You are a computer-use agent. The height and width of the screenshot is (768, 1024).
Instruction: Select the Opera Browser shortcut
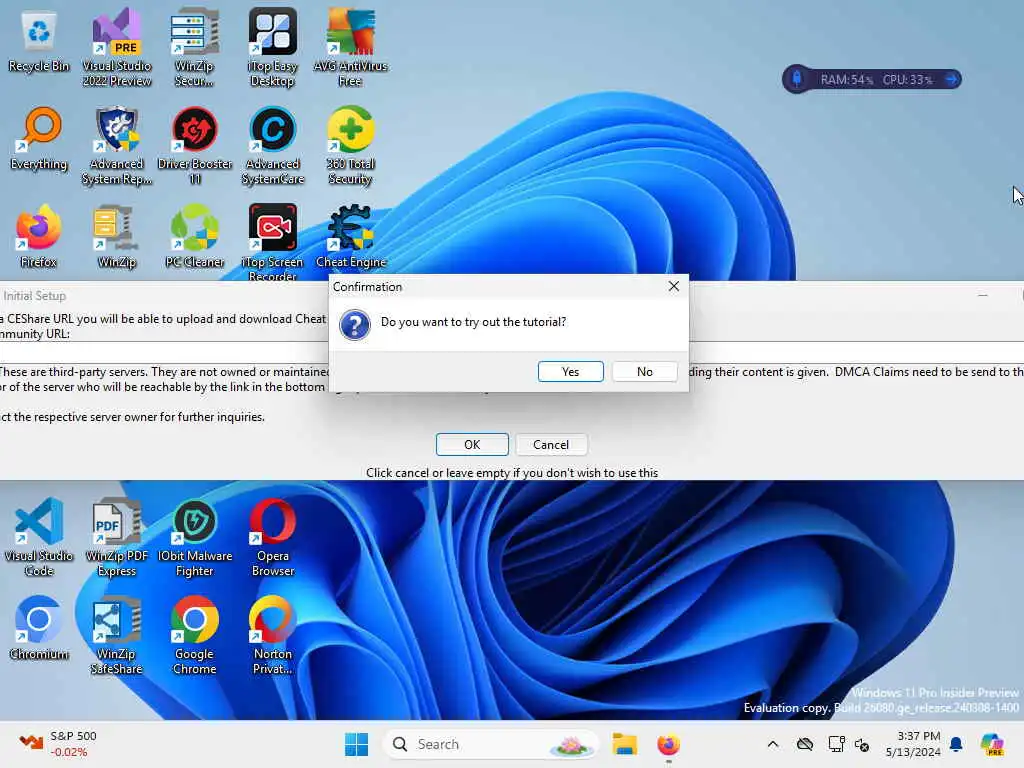(272, 538)
